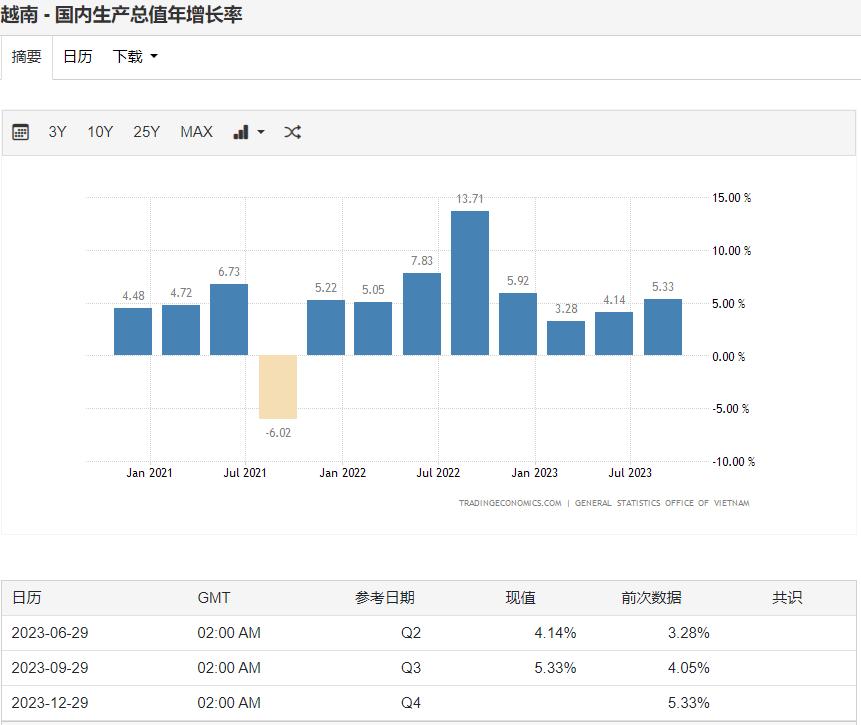Click the bar chart type icon

click(x=243, y=131)
